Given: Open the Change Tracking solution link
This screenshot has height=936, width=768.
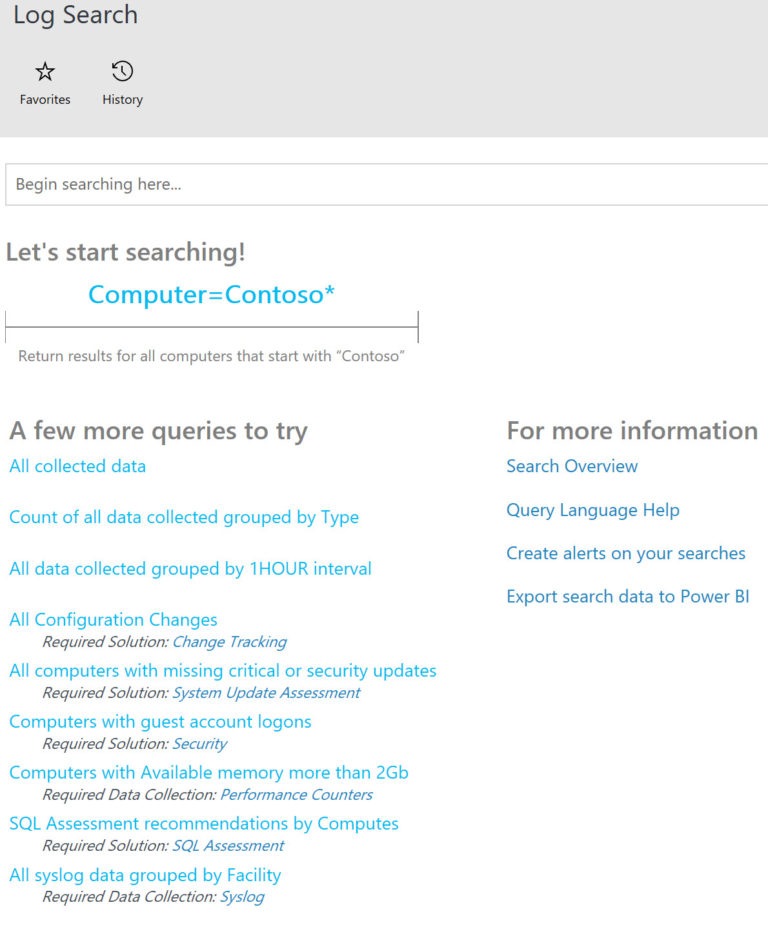Looking at the screenshot, I should click(229, 642).
